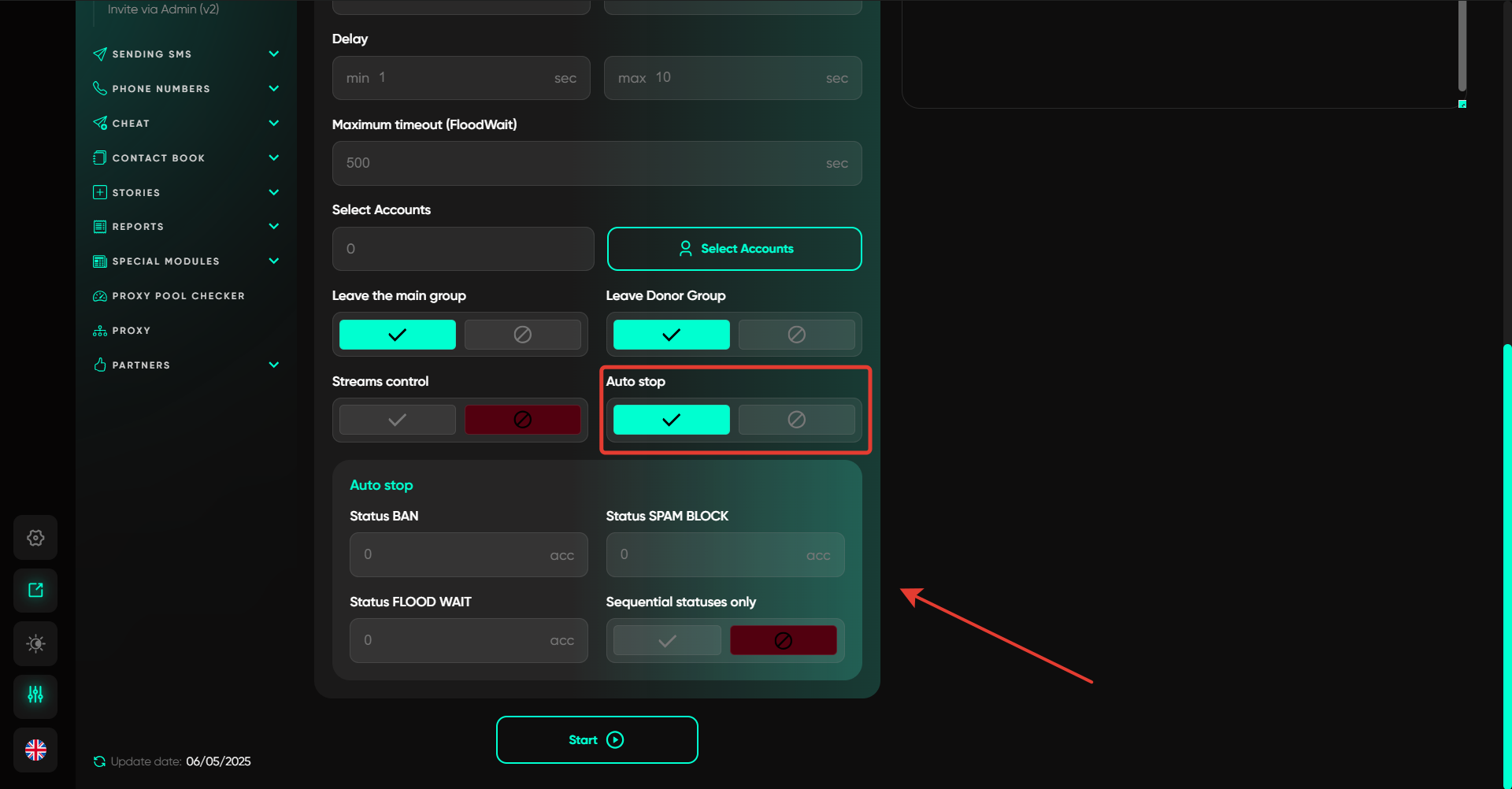The image size is (1512, 789).
Task: Toggle the light/dark theme sun icon
Action: click(x=35, y=644)
